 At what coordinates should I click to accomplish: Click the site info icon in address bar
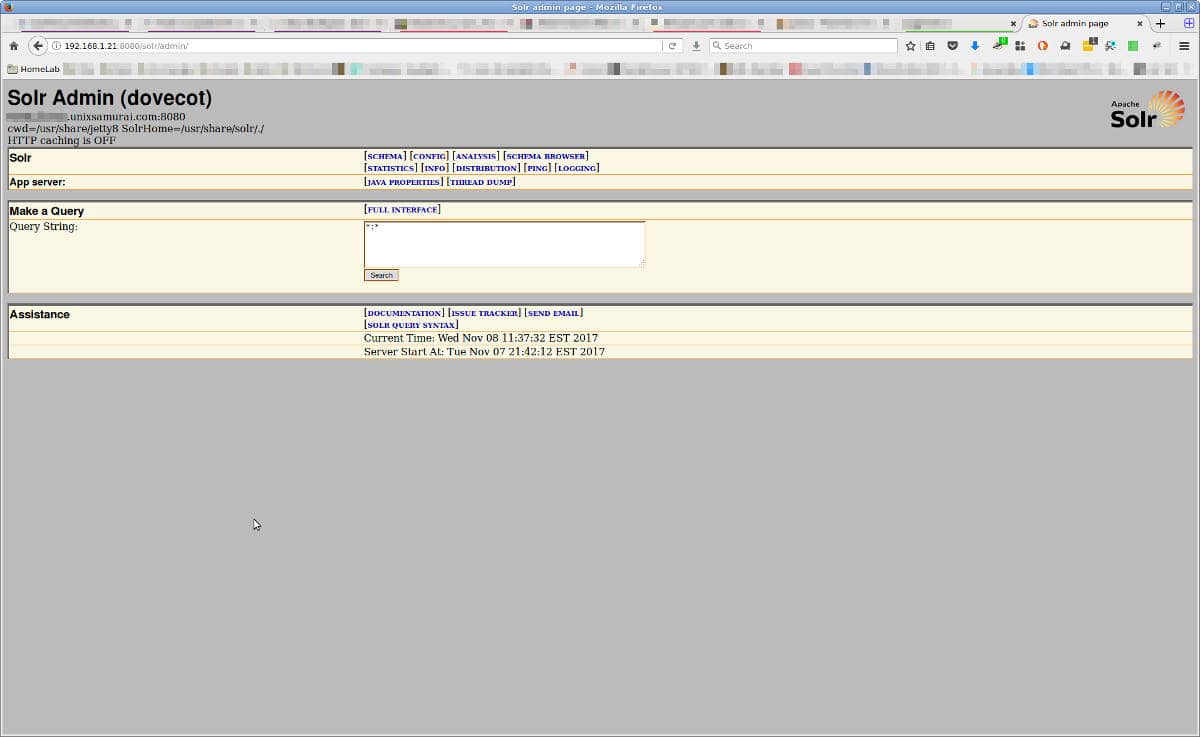(x=56, y=46)
